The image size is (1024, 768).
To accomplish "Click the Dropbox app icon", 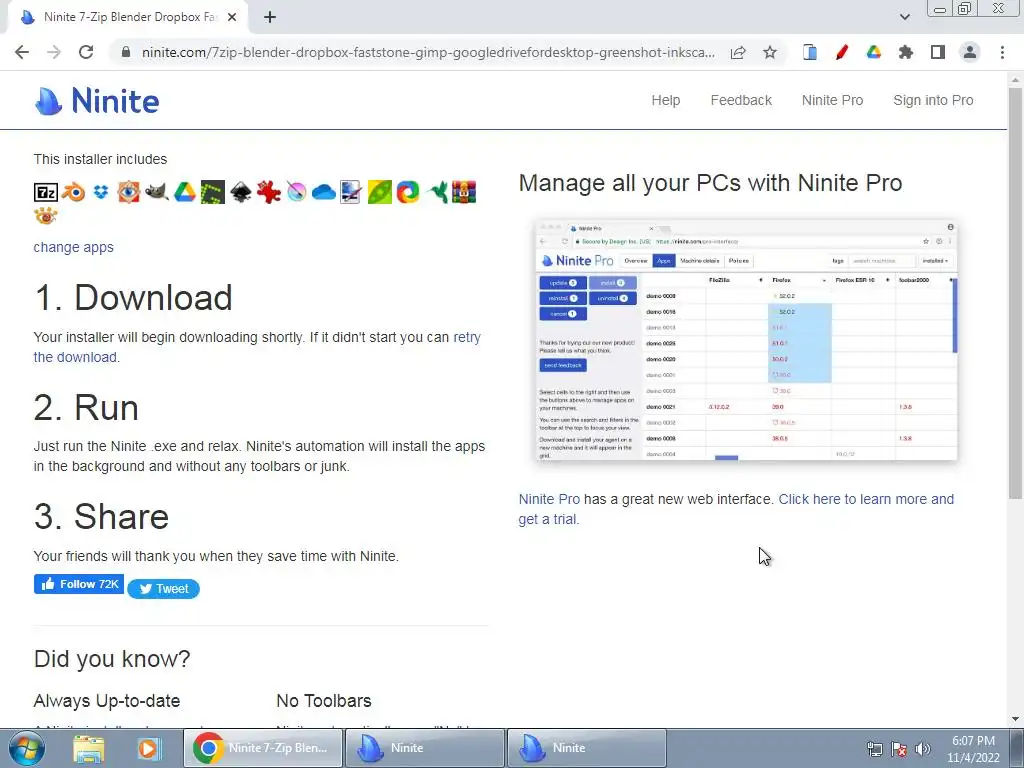I will [101, 192].
